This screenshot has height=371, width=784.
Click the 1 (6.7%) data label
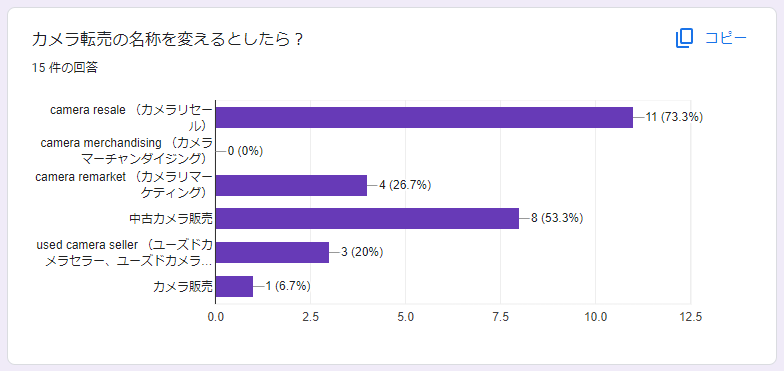(x=288, y=286)
